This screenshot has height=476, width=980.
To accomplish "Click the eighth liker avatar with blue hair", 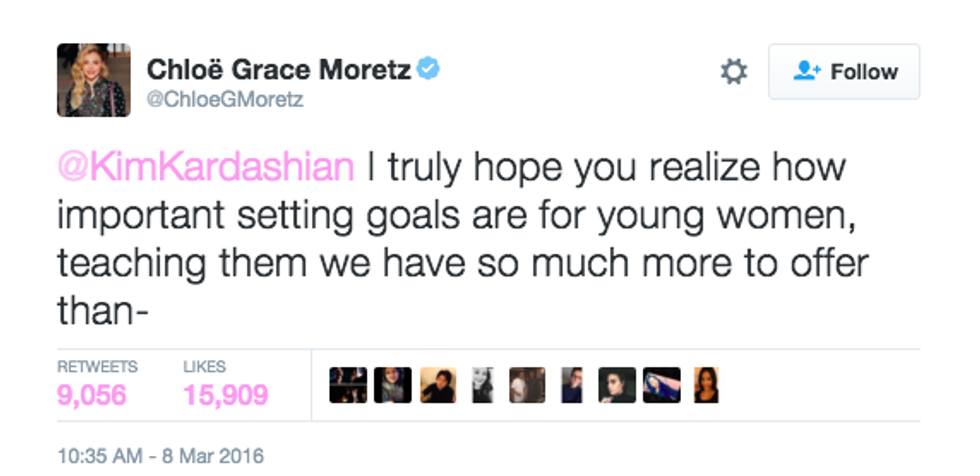I will click(661, 385).
